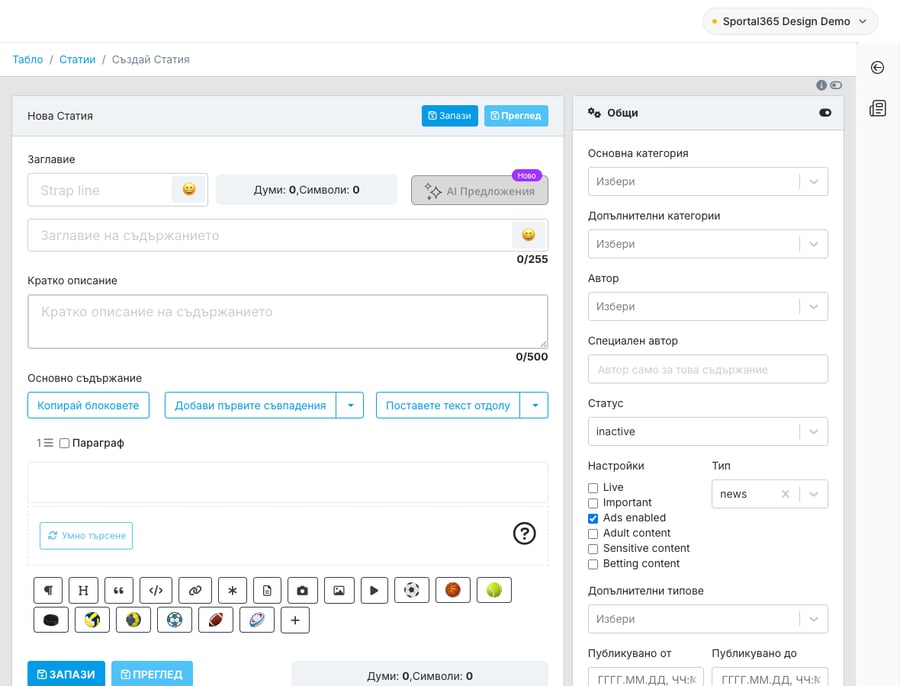Open emoji picker for Strap line
Image resolution: width=900 pixels, height=686 pixels.
[189, 189]
